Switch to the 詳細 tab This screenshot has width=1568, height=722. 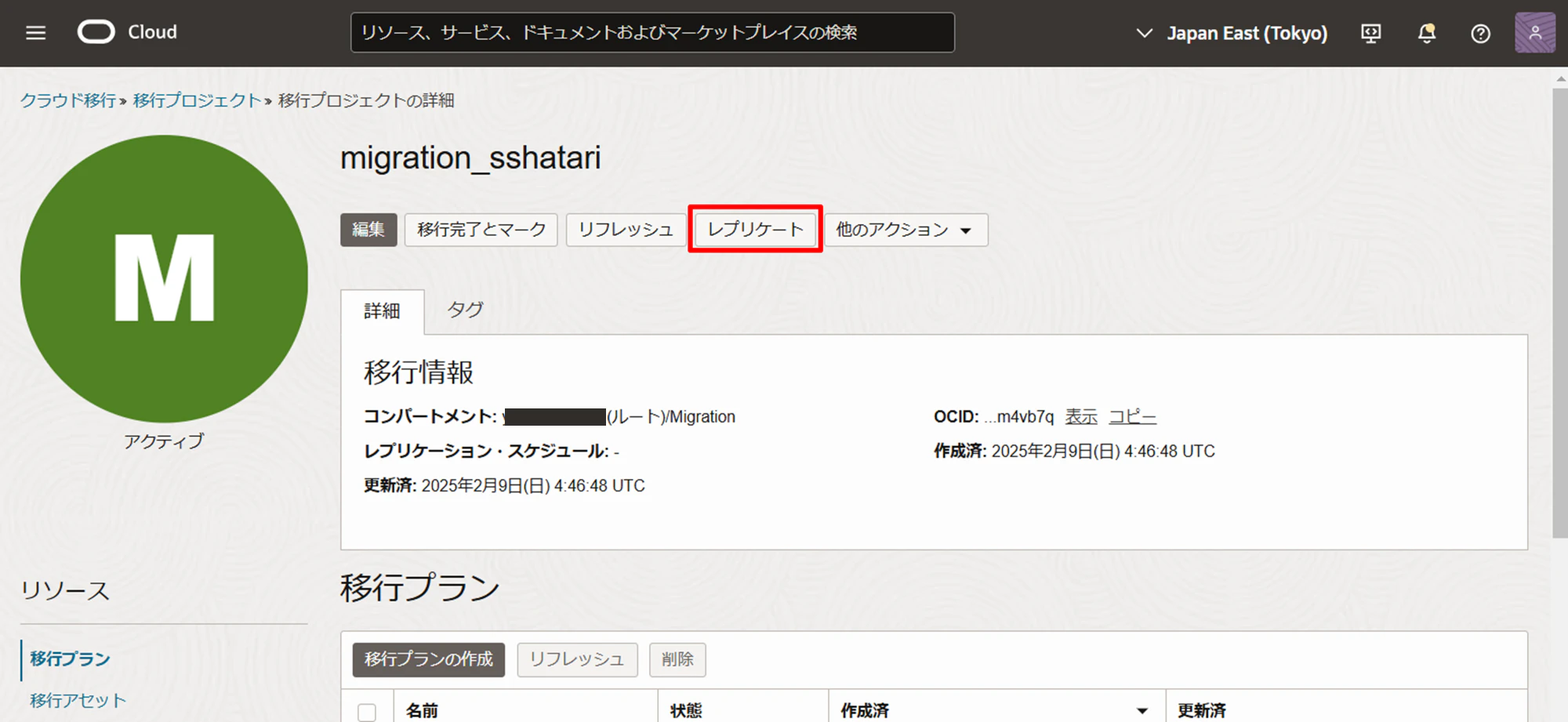pos(383,311)
